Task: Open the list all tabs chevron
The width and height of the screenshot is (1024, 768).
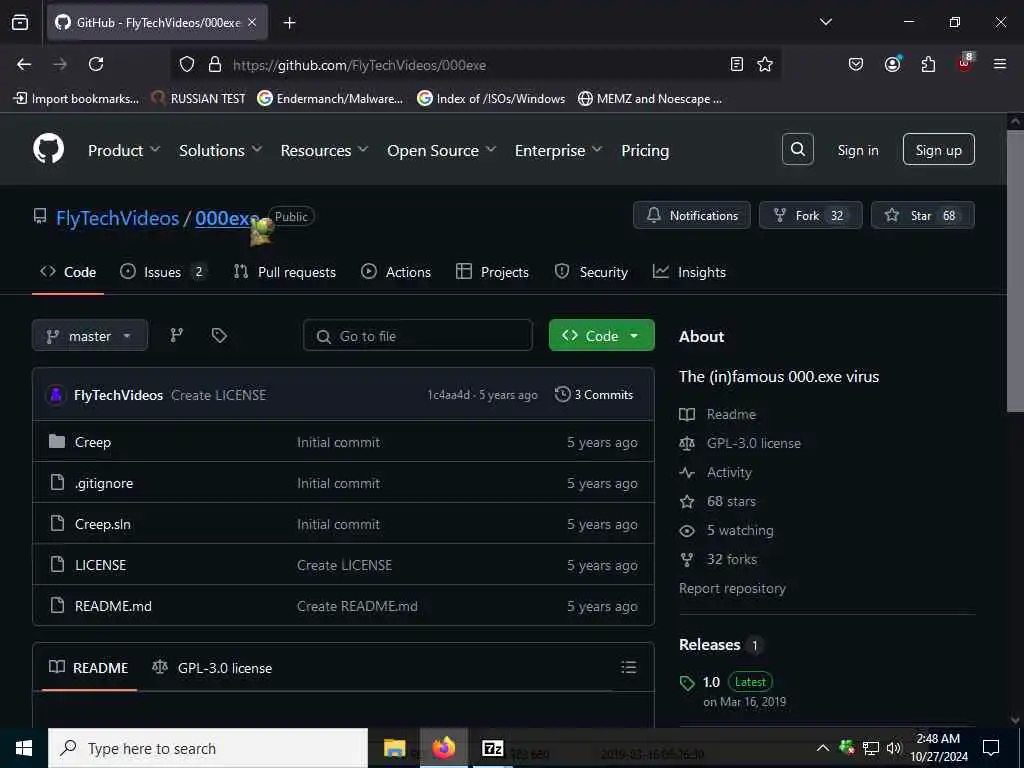Action: (x=825, y=22)
